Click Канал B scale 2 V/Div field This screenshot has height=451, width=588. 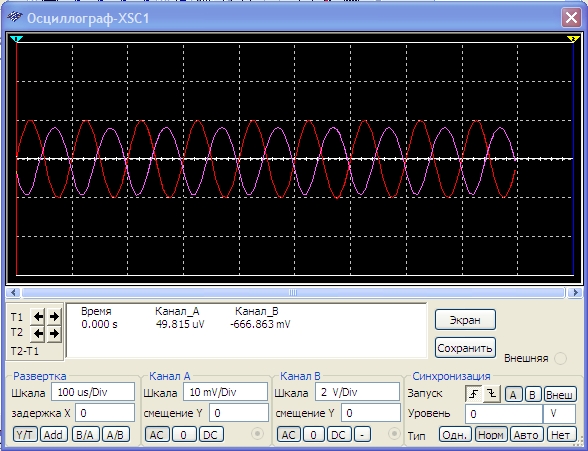tap(357, 392)
